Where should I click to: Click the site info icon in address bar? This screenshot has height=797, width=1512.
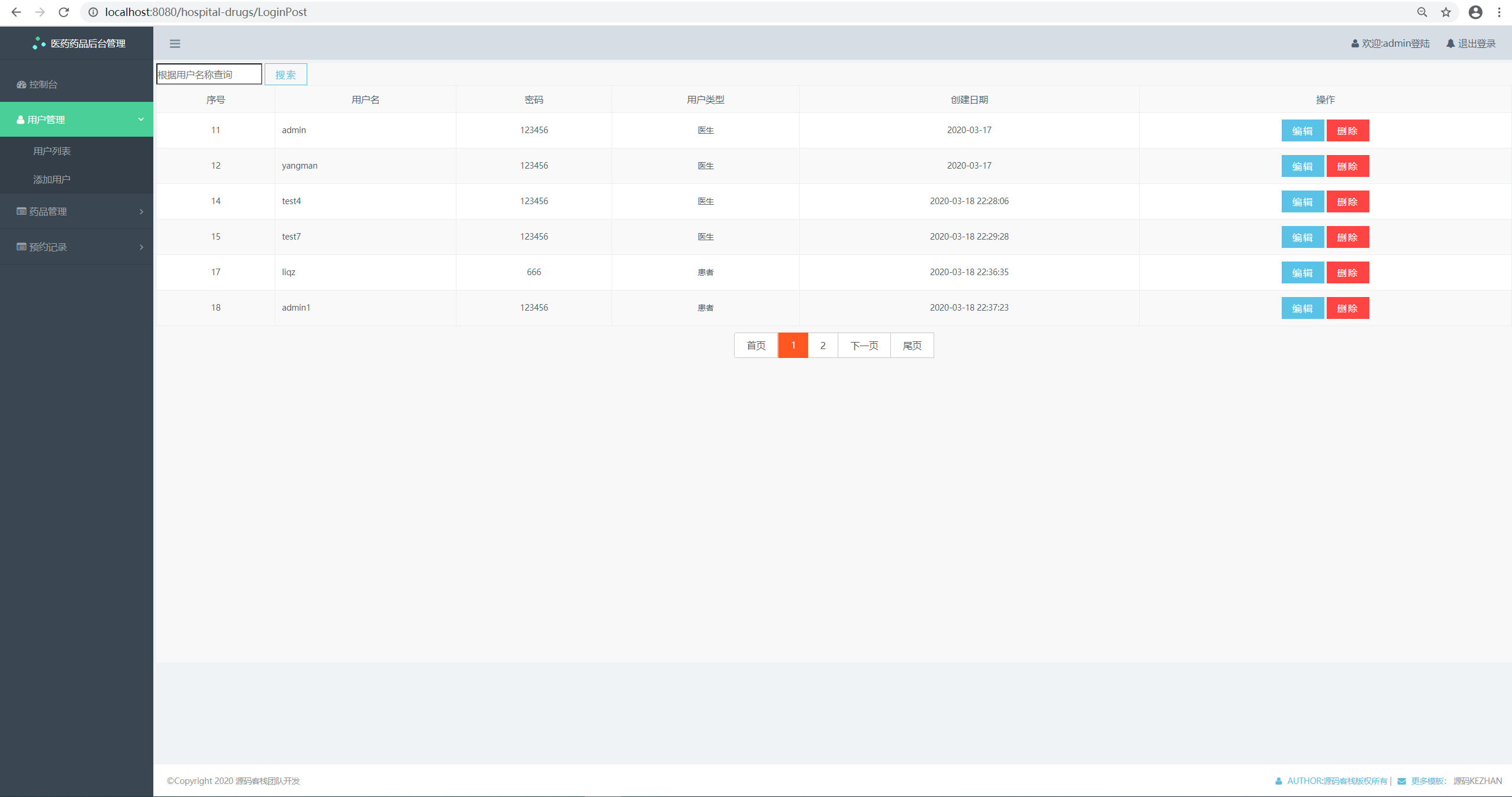[93, 12]
